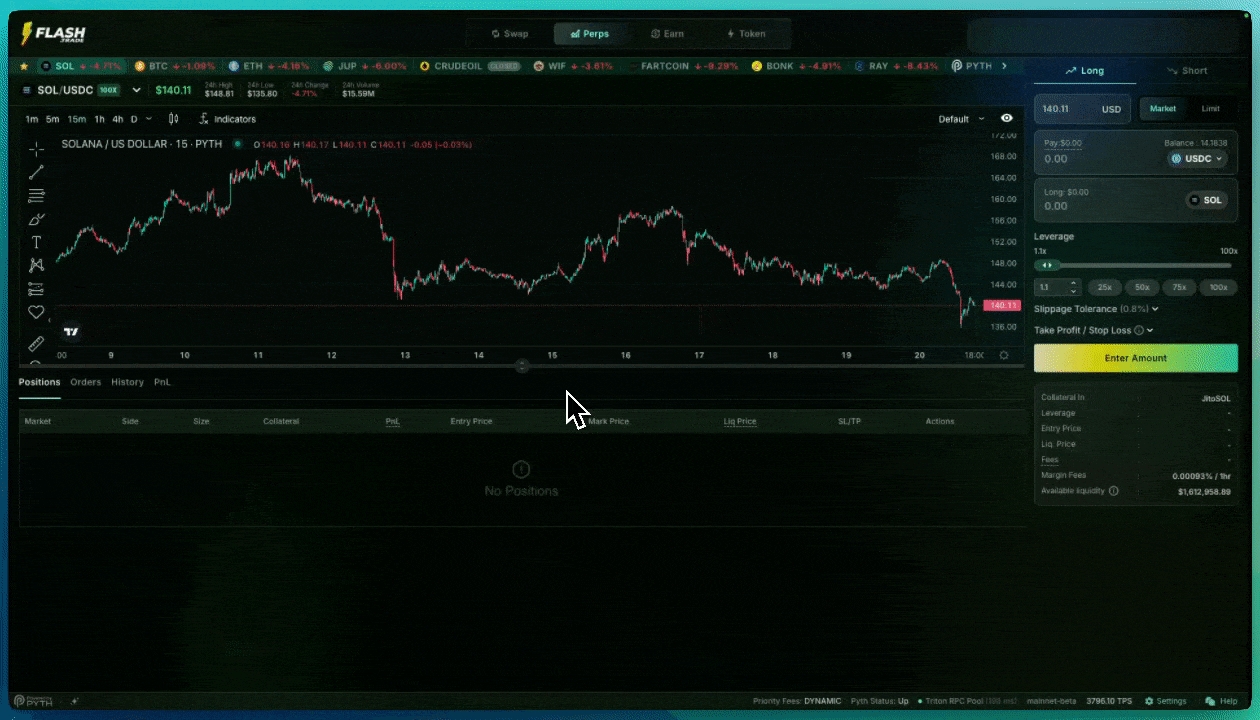The width and height of the screenshot is (1260, 720).
Task: Toggle chart visibility eye icon
Action: (x=1007, y=119)
